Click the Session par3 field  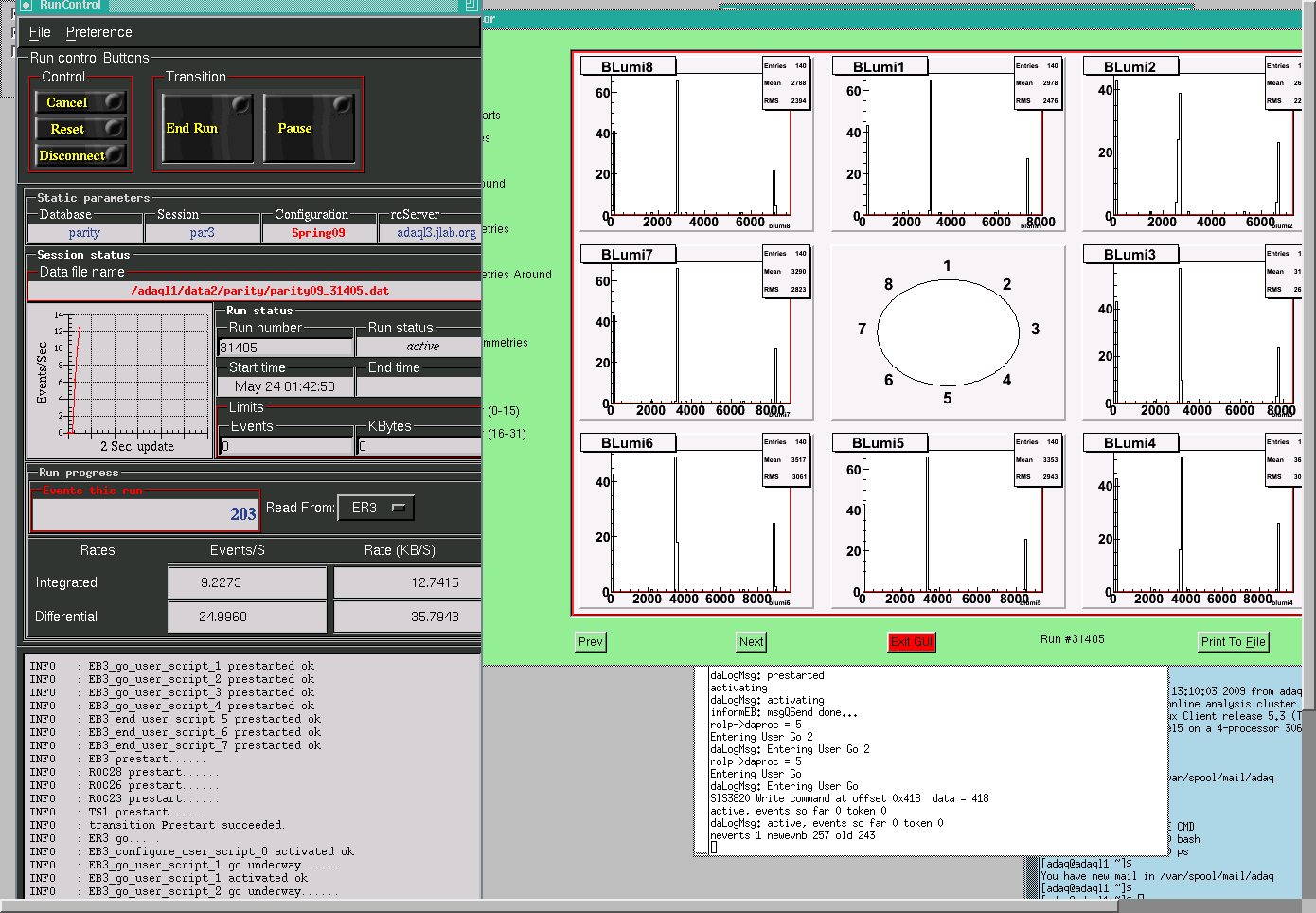(202, 233)
